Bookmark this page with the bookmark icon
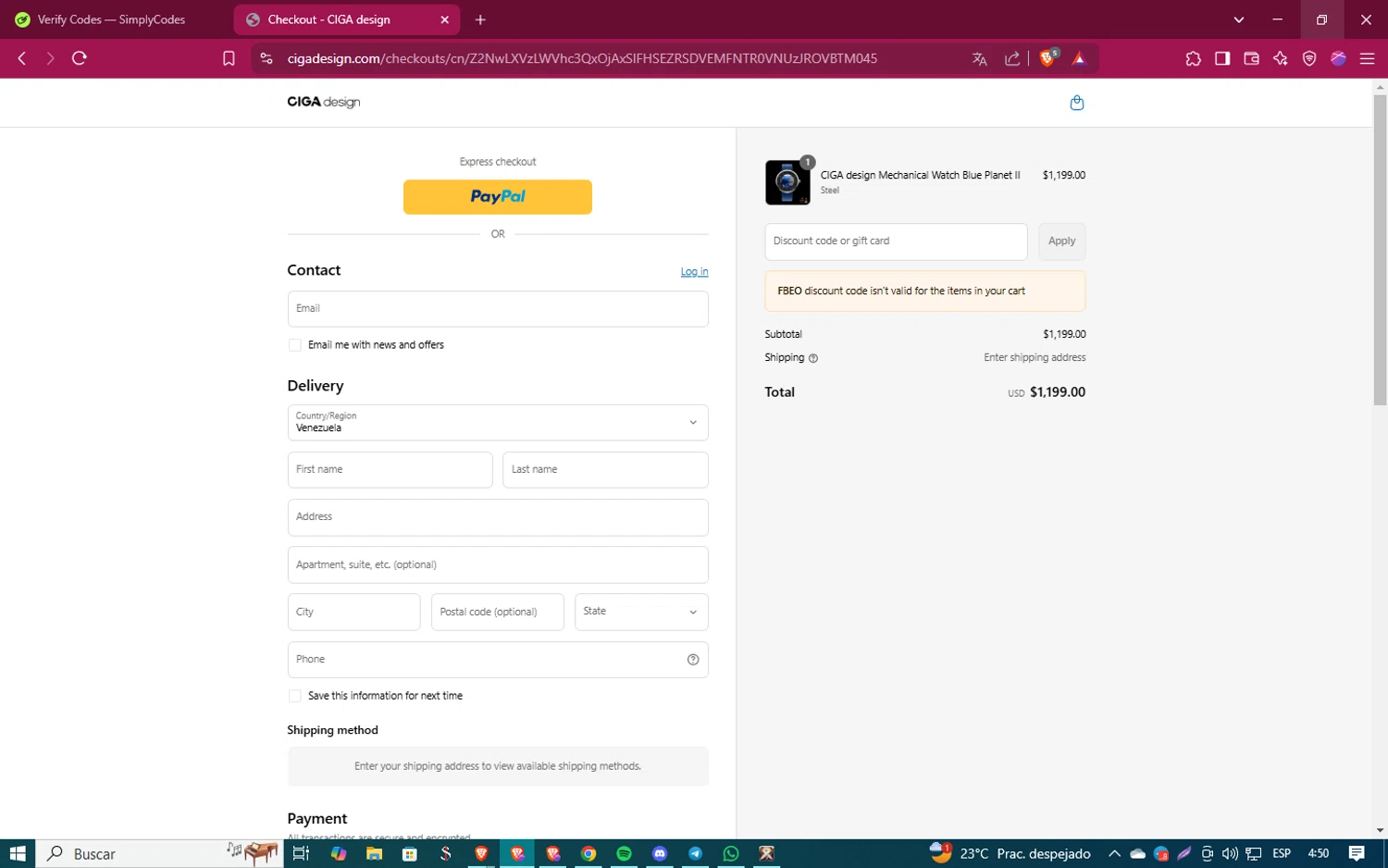The image size is (1388, 868). 229,58
